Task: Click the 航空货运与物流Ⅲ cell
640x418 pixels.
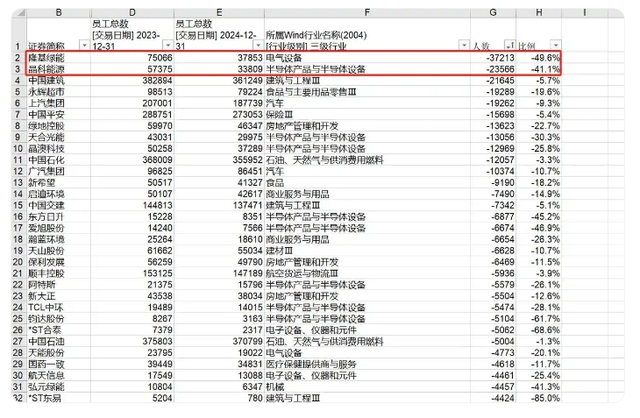Action: 367,273
